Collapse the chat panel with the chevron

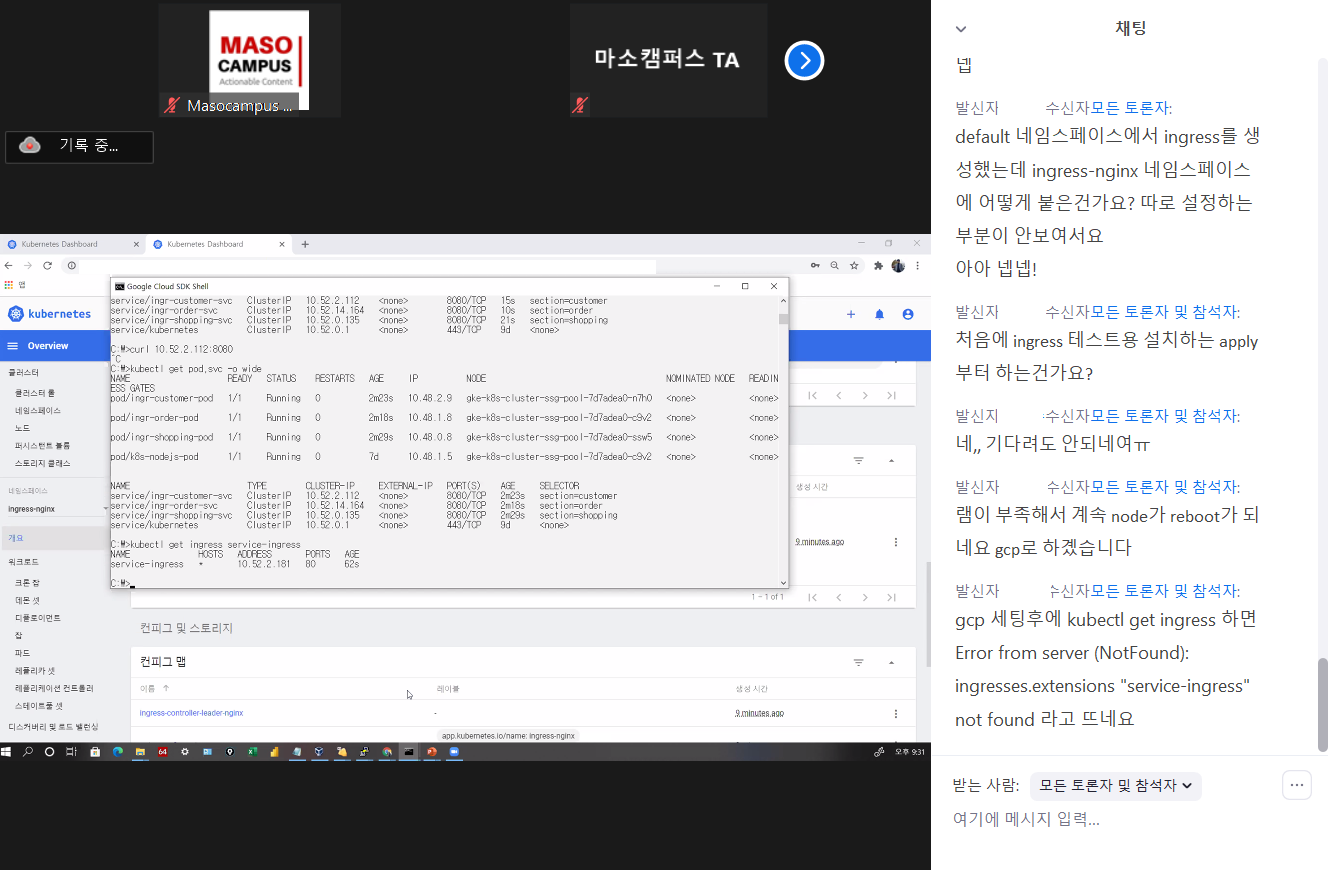(x=961, y=29)
